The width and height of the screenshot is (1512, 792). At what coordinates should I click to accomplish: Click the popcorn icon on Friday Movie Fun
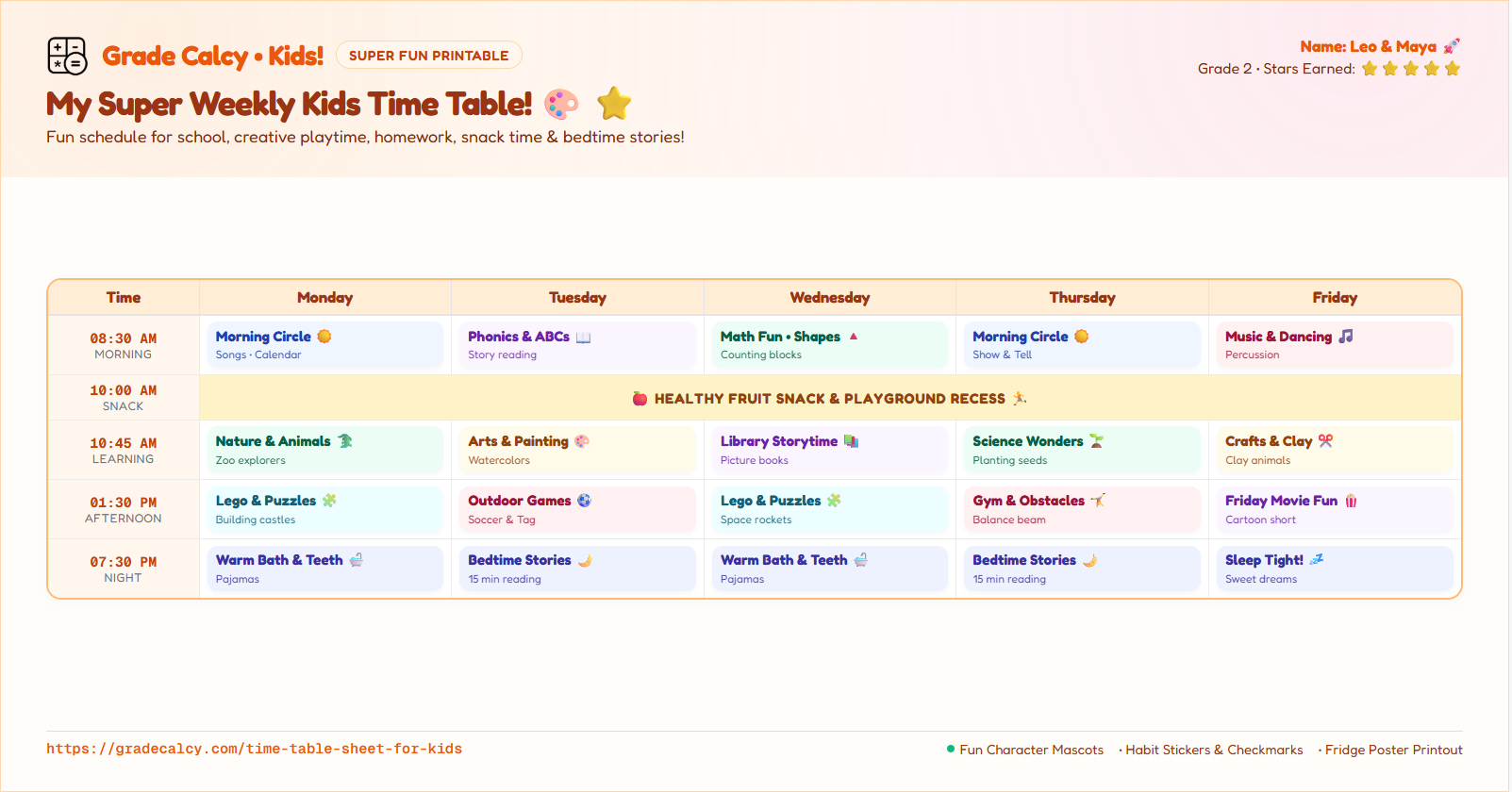[1351, 501]
